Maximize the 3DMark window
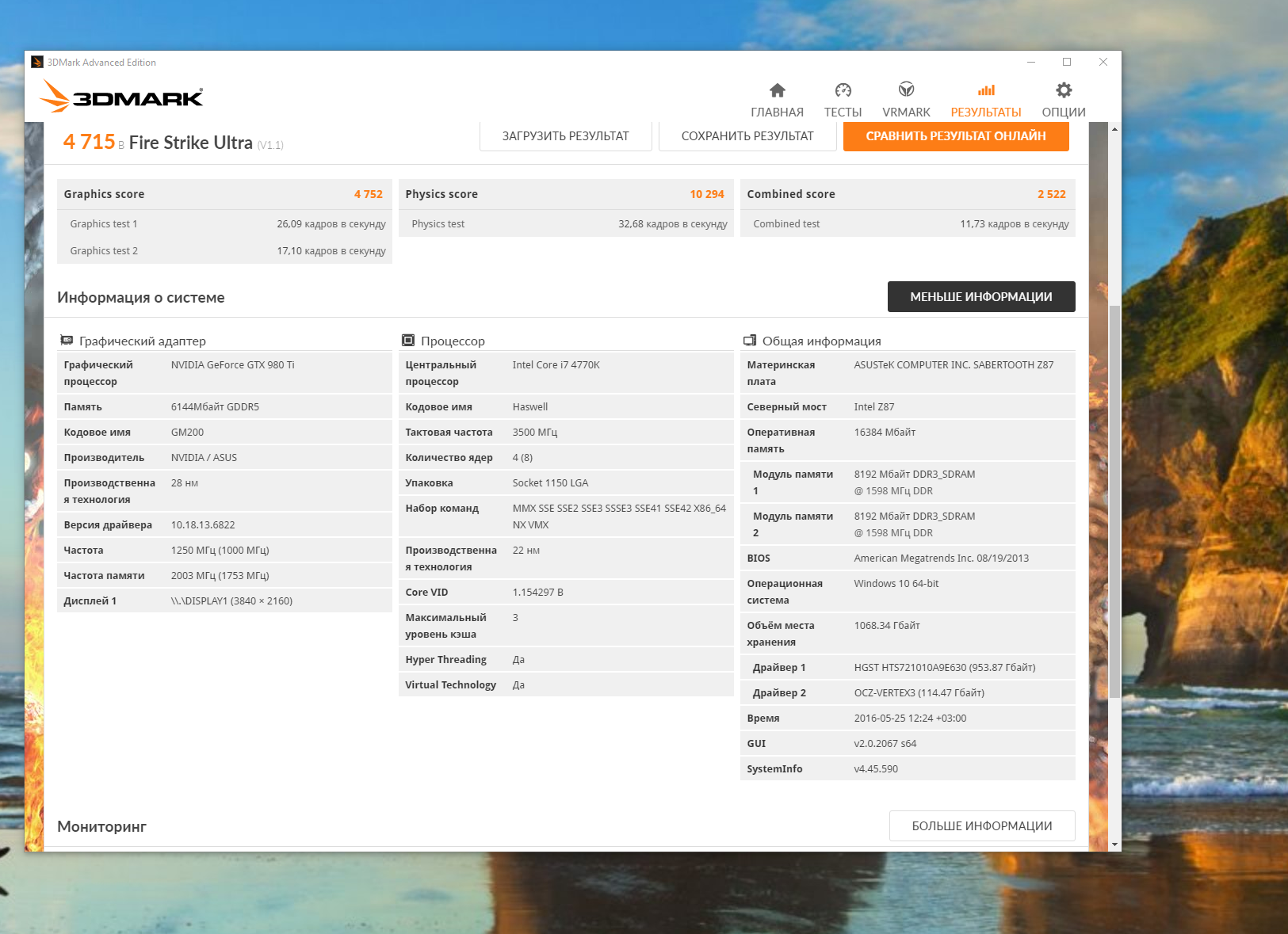Image resolution: width=1288 pixels, height=934 pixels. [1067, 62]
